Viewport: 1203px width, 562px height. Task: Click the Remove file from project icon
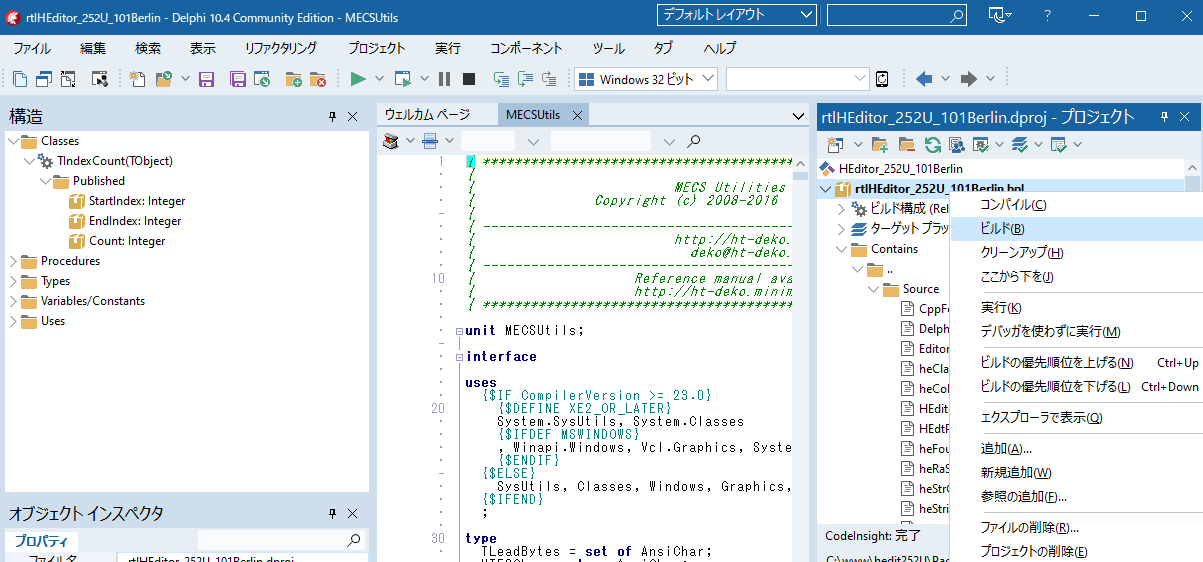318,79
